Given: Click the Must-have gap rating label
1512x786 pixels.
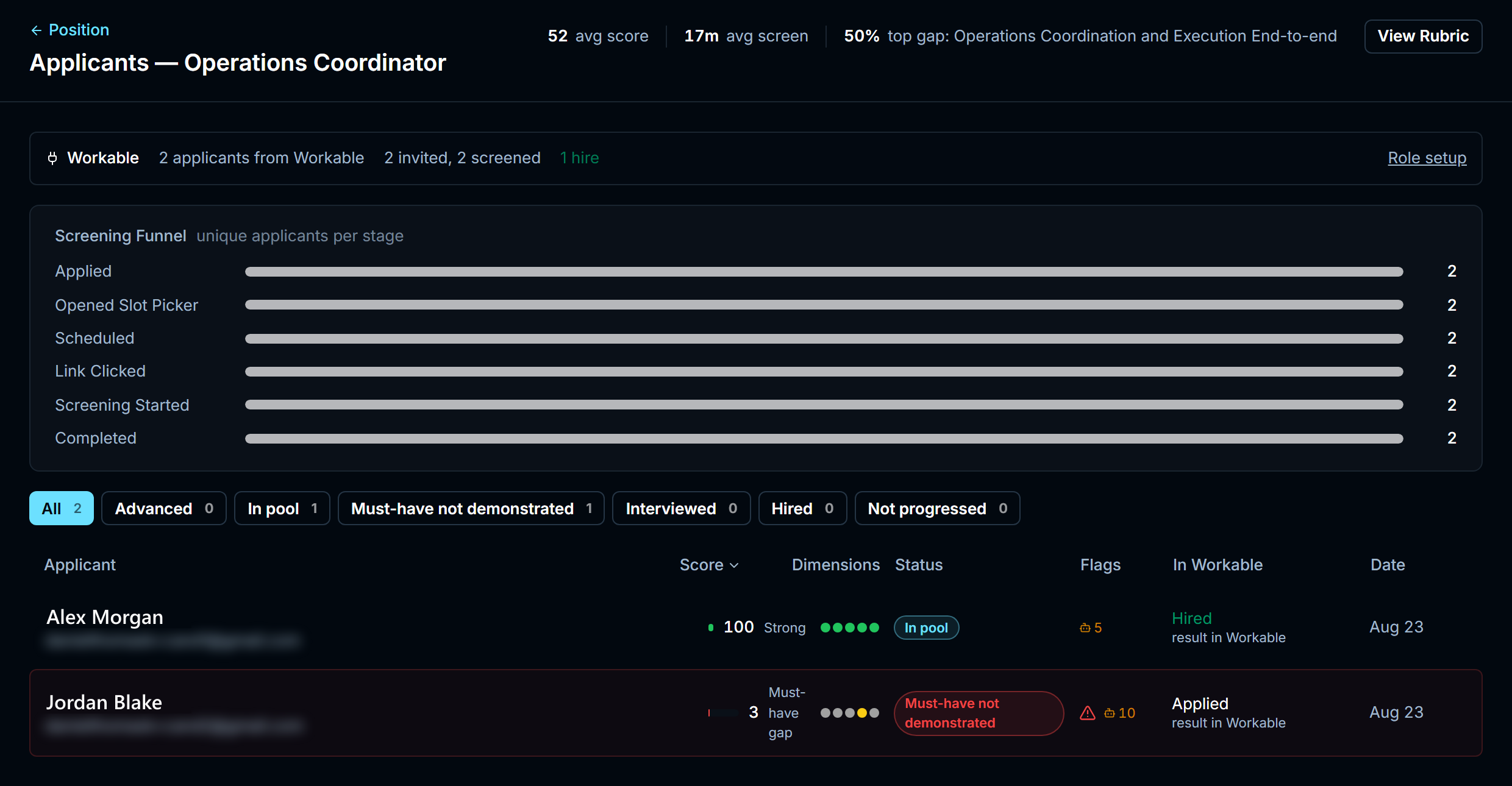Looking at the screenshot, I should pos(786,713).
